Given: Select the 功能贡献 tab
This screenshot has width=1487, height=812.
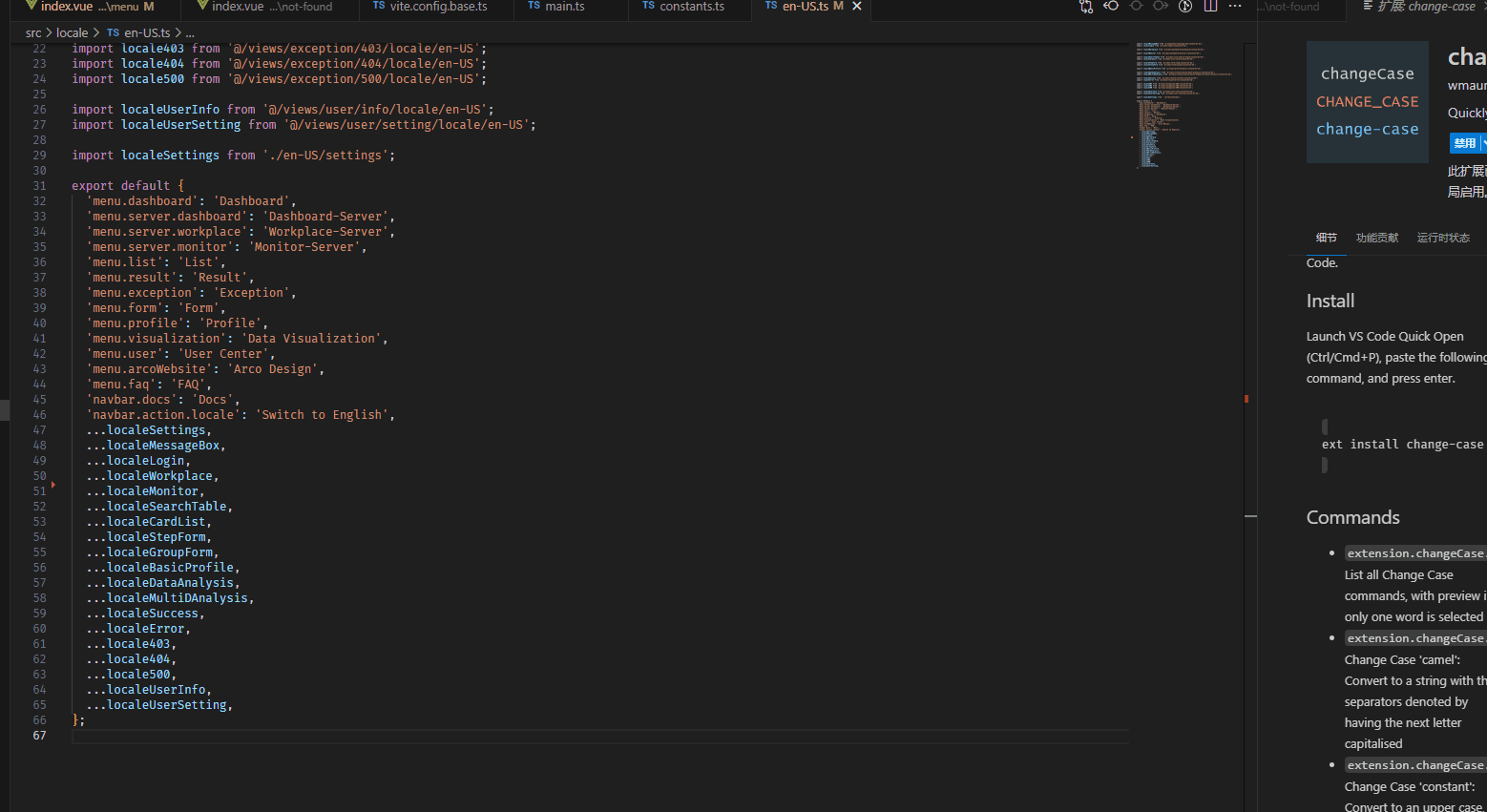Looking at the screenshot, I should [x=1377, y=238].
